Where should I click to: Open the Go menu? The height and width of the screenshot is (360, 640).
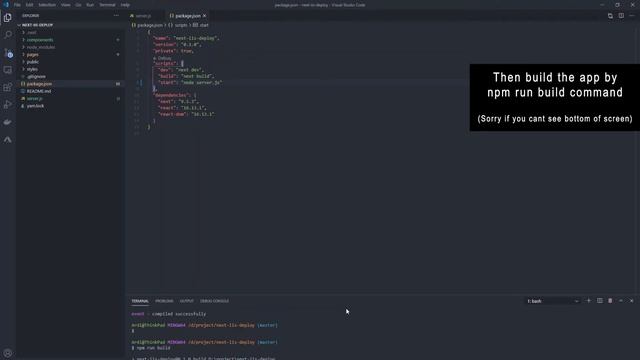pyautogui.click(x=78, y=5)
